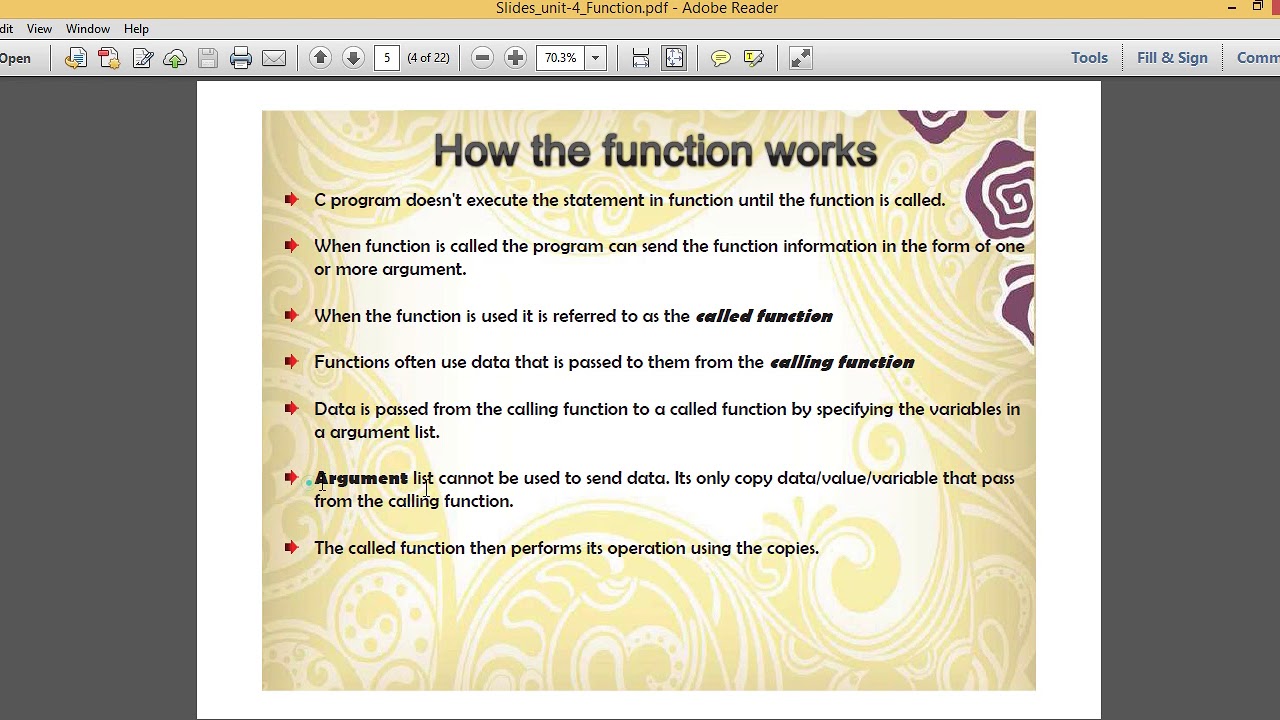Toggle Read mode expand icon
The image size is (1280, 720).
[x=800, y=58]
